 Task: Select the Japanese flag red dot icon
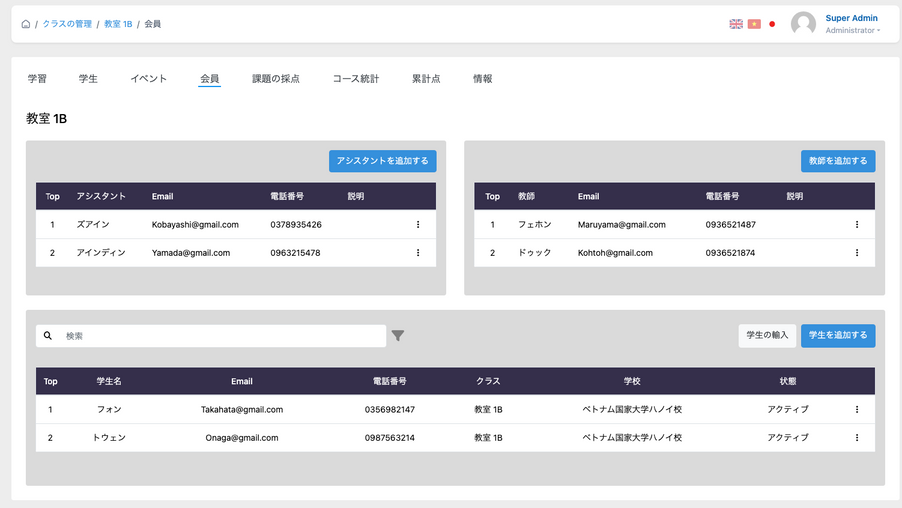(772, 24)
